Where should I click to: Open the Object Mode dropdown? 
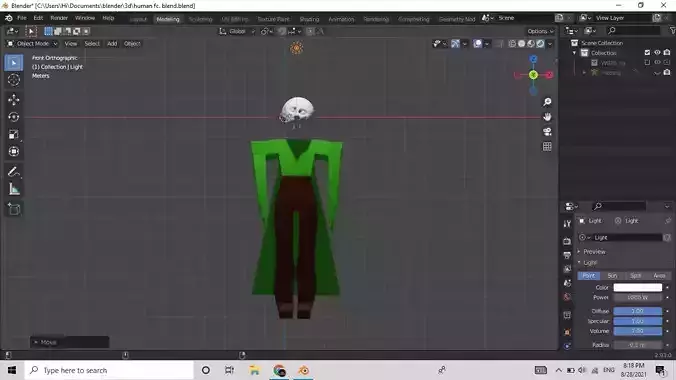32,44
